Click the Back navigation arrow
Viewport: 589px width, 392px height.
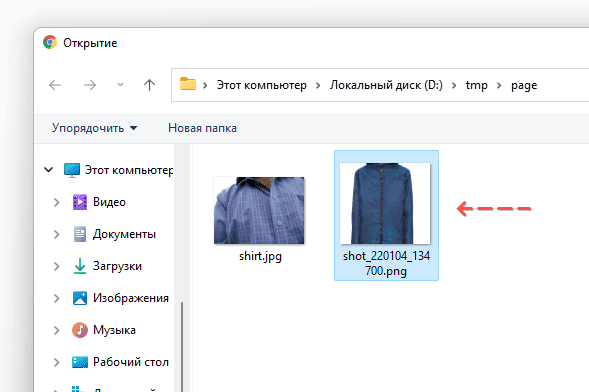pyautogui.click(x=55, y=85)
